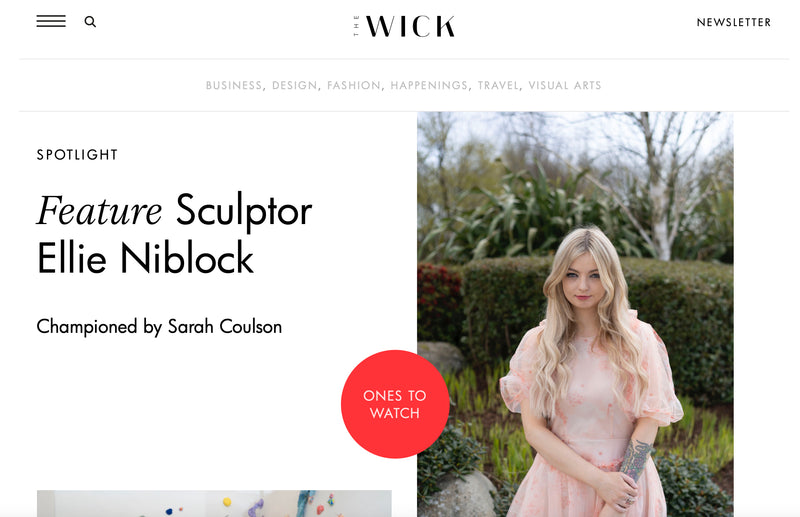Go to the Travel category

click(498, 85)
